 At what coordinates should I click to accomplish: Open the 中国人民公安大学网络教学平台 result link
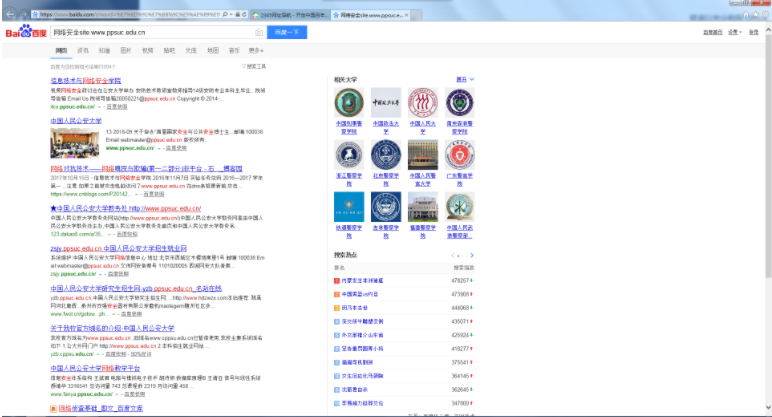tap(95, 368)
